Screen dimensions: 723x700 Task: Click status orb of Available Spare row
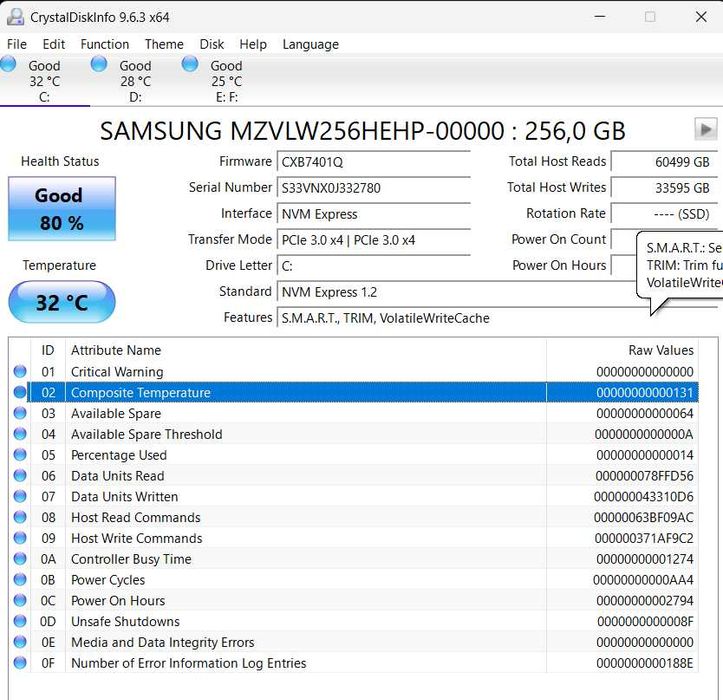pyautogui.click(x=20, y=413)
